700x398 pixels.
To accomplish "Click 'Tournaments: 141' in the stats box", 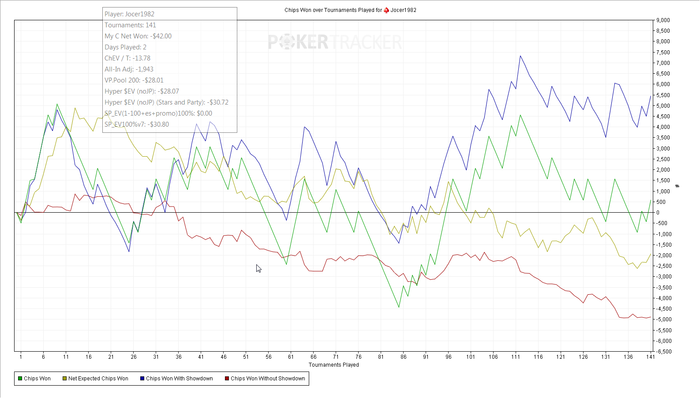I will point(130,25).
